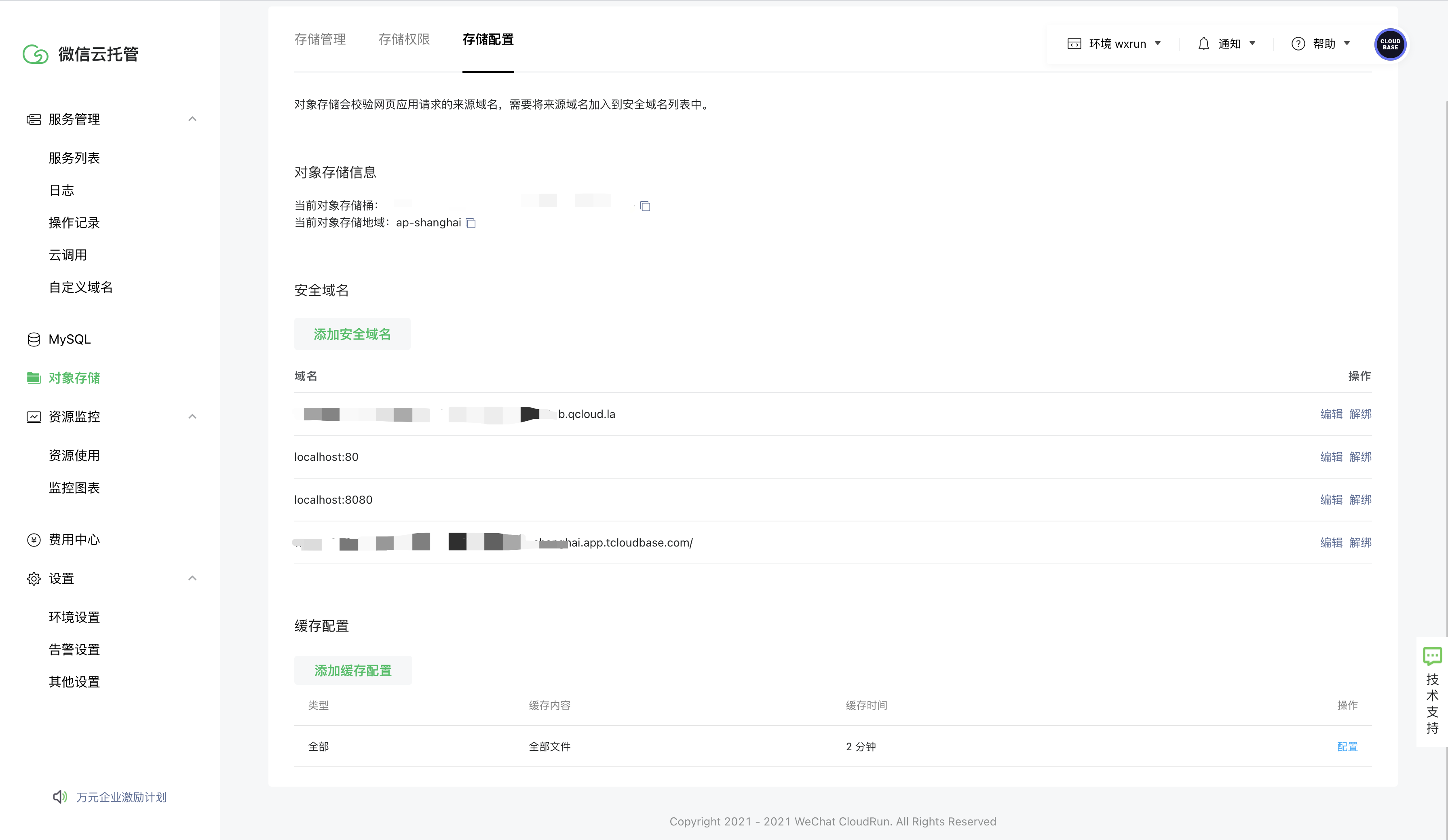
Task: Switch to the 存储权限 tab
Action: click(404, 39)
